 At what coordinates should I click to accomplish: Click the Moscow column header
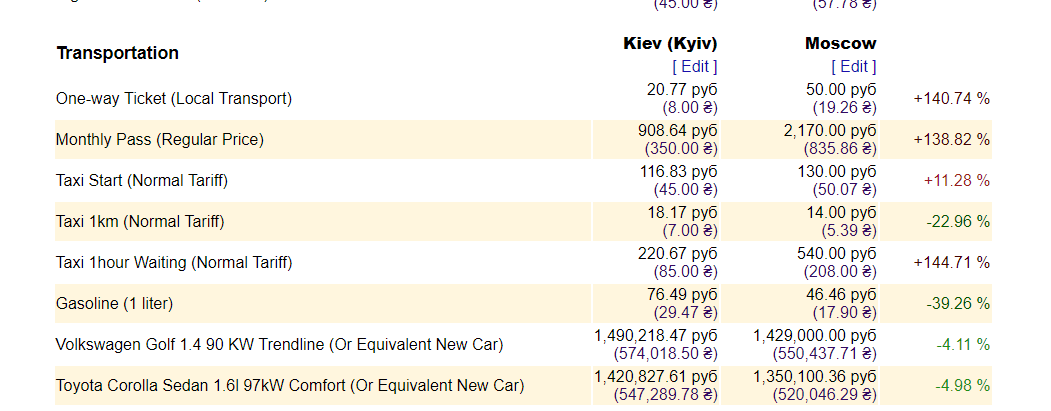[x=840, y=43]
